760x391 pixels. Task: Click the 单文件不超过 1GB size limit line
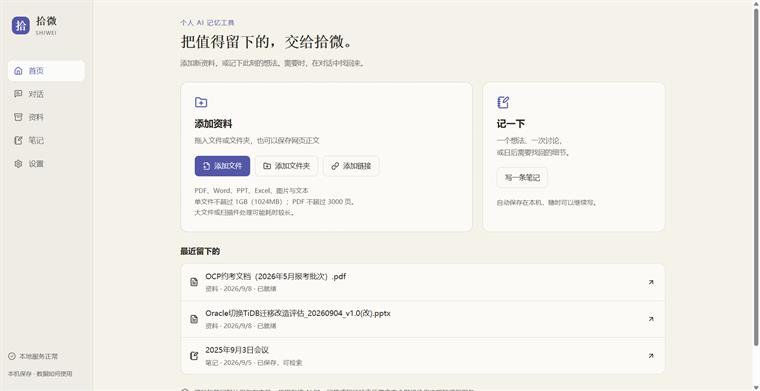pyautogui.click(x=275, y=202)
